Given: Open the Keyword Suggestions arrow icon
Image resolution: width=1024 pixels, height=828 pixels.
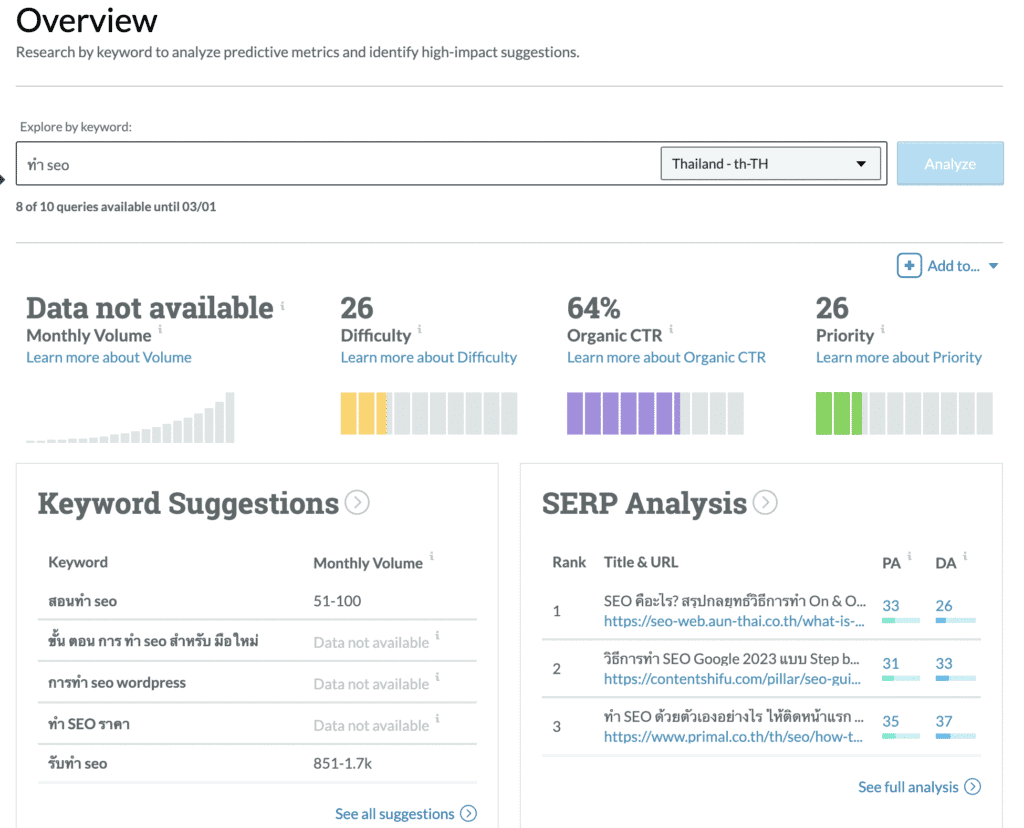Looking at the screenshot, I should point(357,502).
